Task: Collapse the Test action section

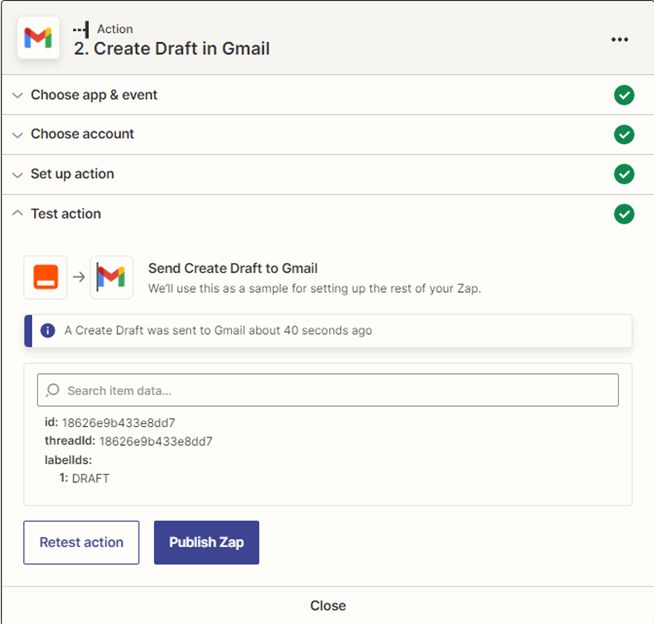Action: [18, 213]
